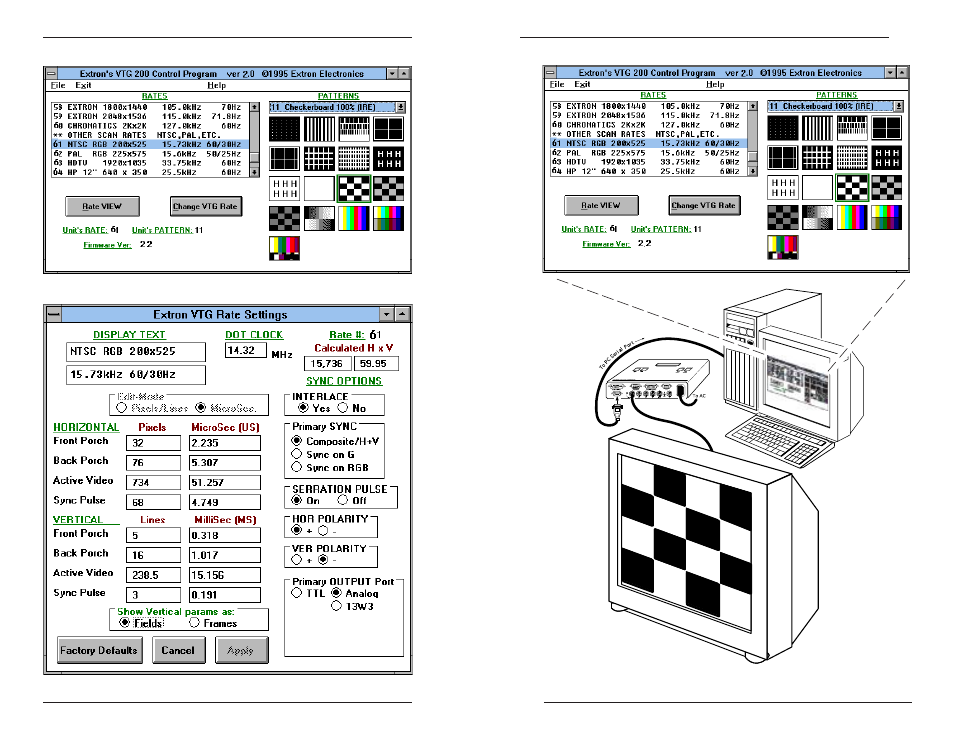Open File menu in left Control Program window

pyautogui.click(x=58, y=85)
